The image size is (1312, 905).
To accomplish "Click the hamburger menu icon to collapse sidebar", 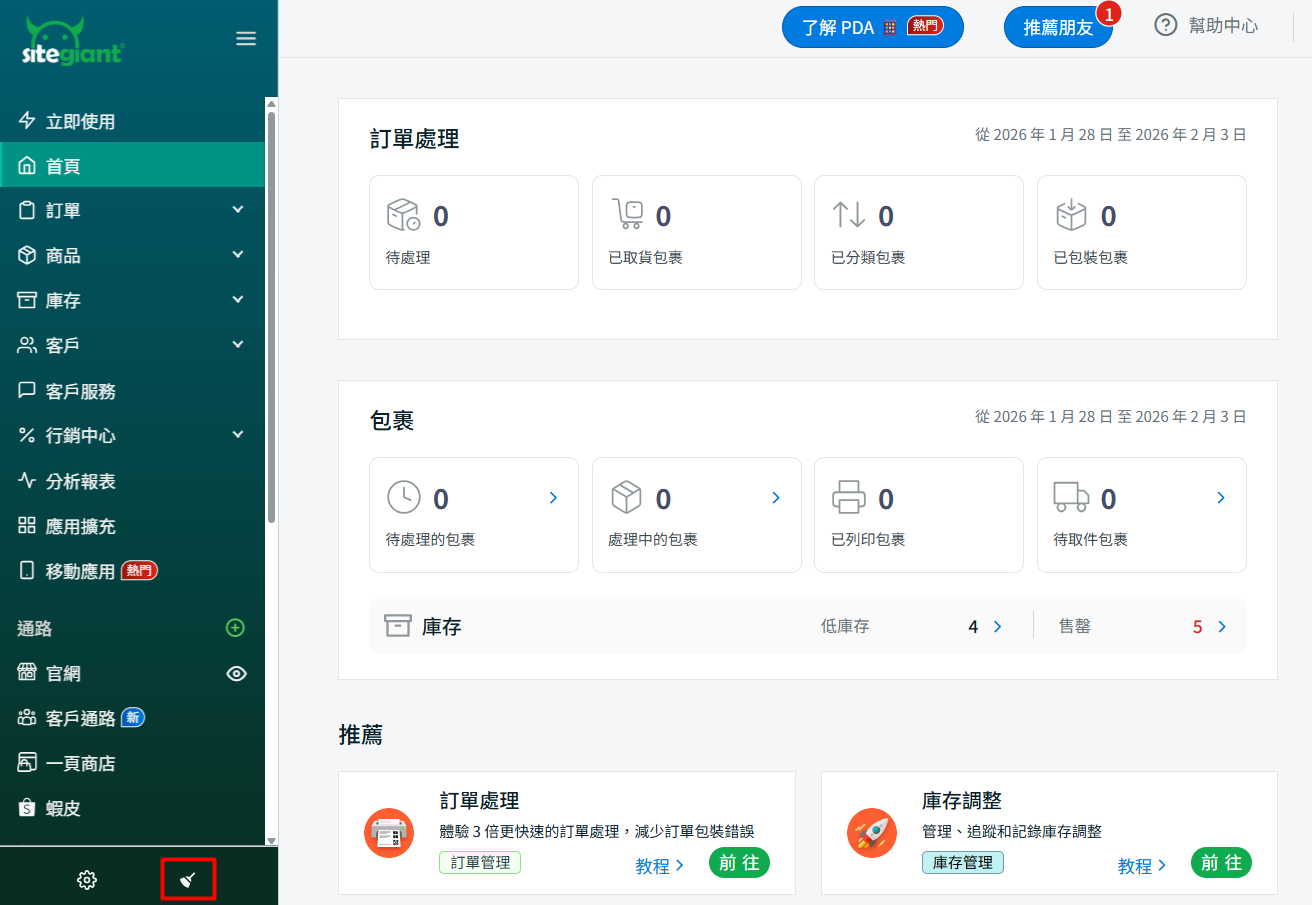I will tap(245, 39).
